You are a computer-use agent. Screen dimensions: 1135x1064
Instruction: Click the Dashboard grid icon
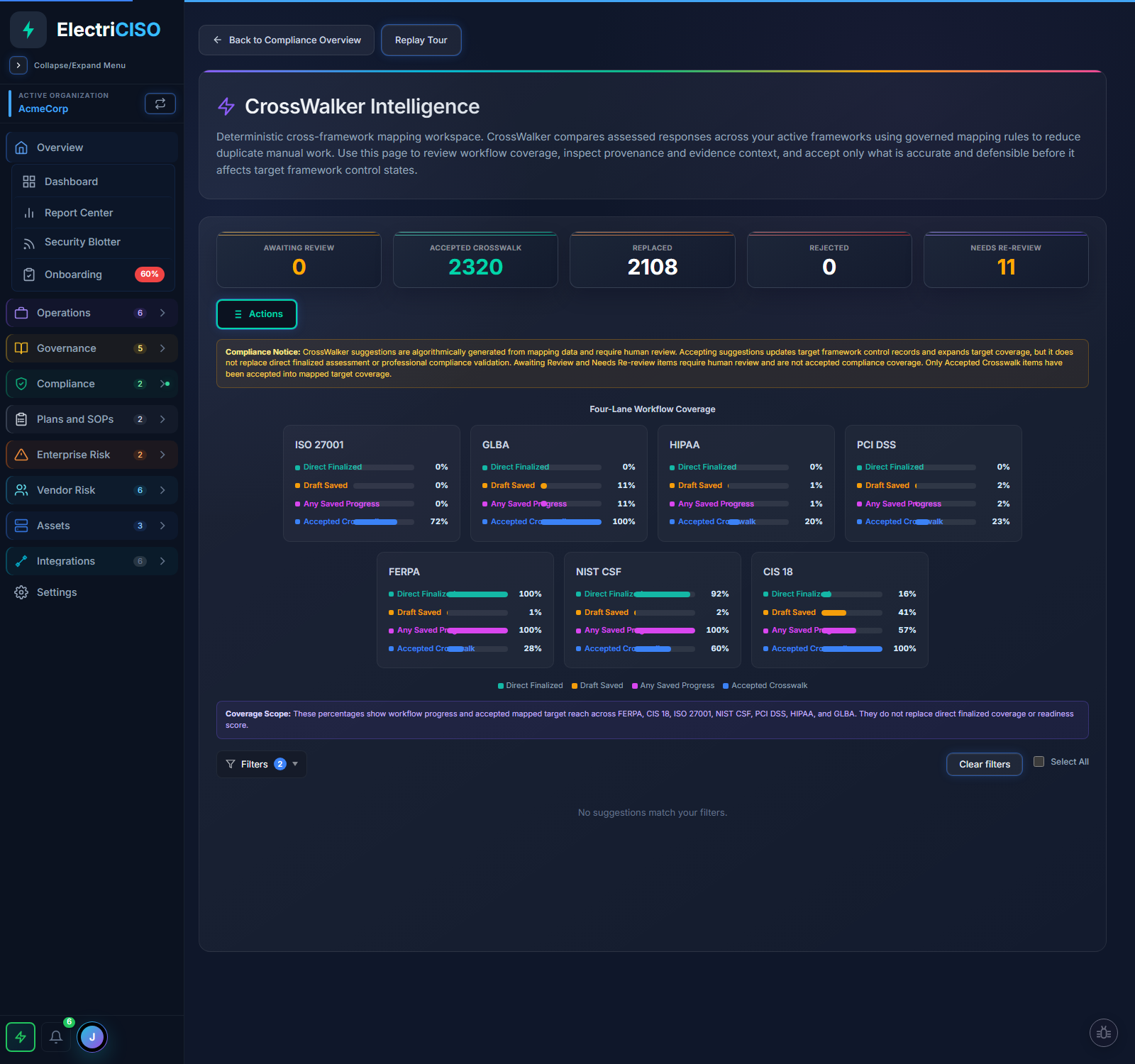pyautogui.click(x=29, y=182)
